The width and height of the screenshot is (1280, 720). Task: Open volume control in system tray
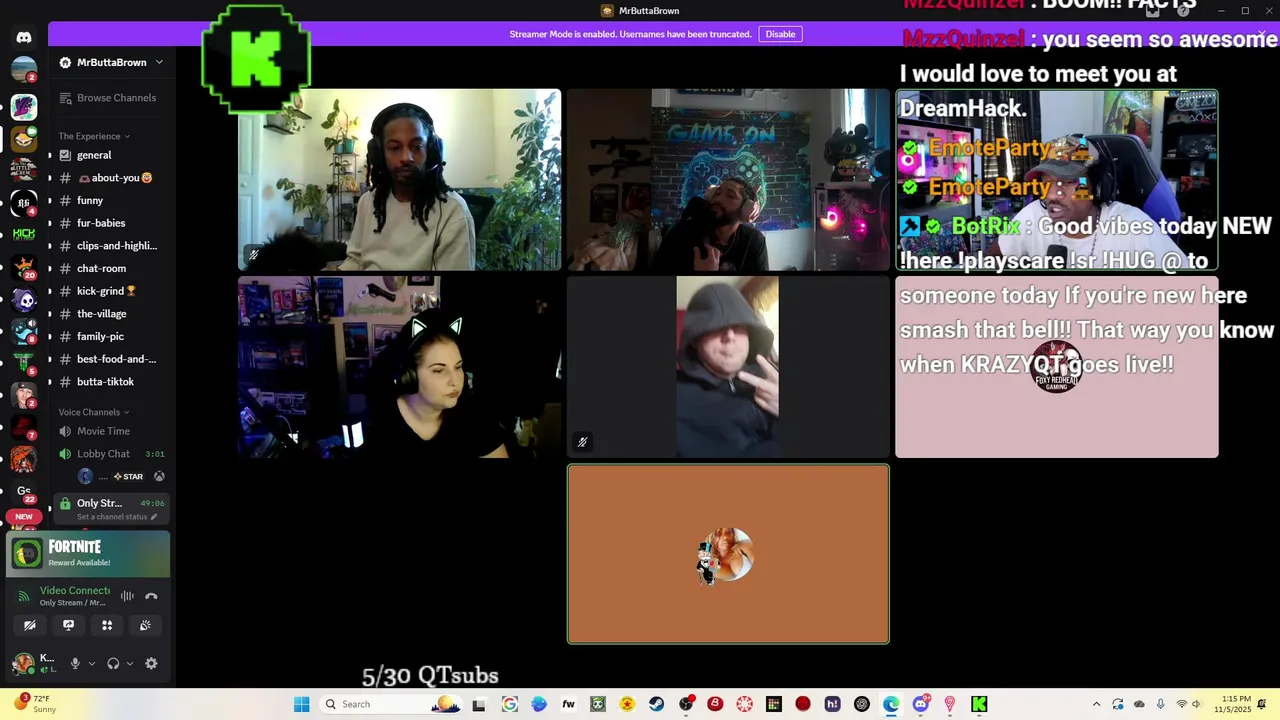(x=1196, y=704)
